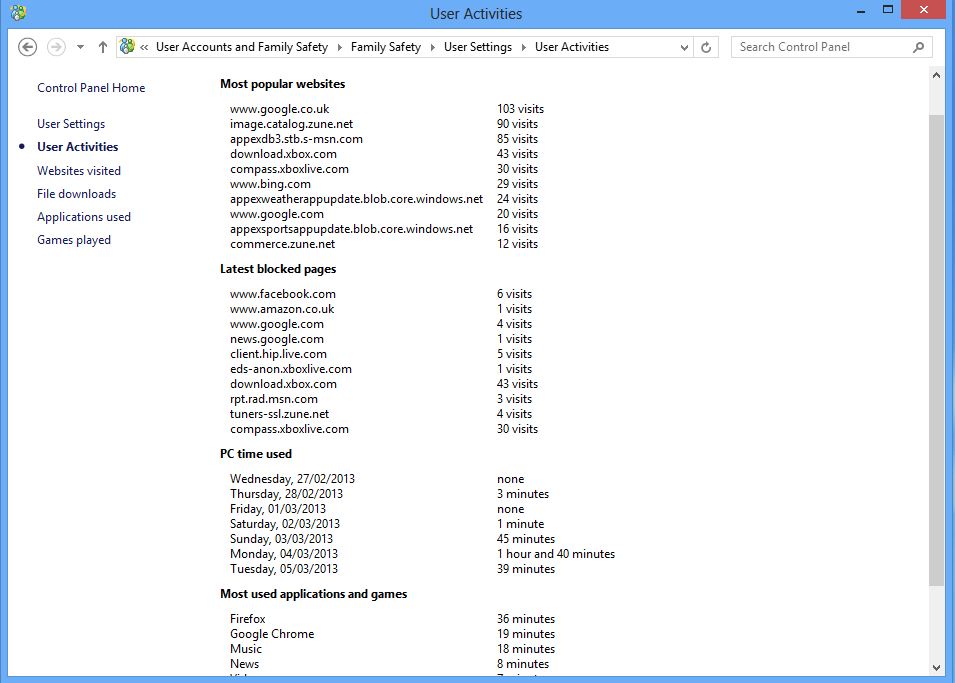
Task: Click the scrollbar down arrow
Action: point(936,668)
